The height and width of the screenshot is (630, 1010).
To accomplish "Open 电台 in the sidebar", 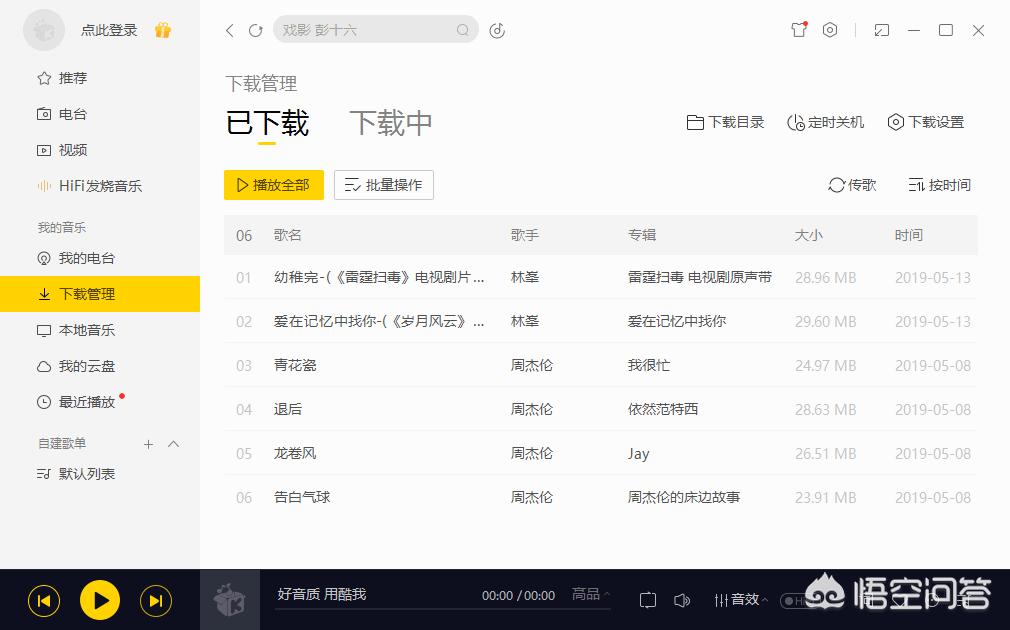I will click(62, 114).
